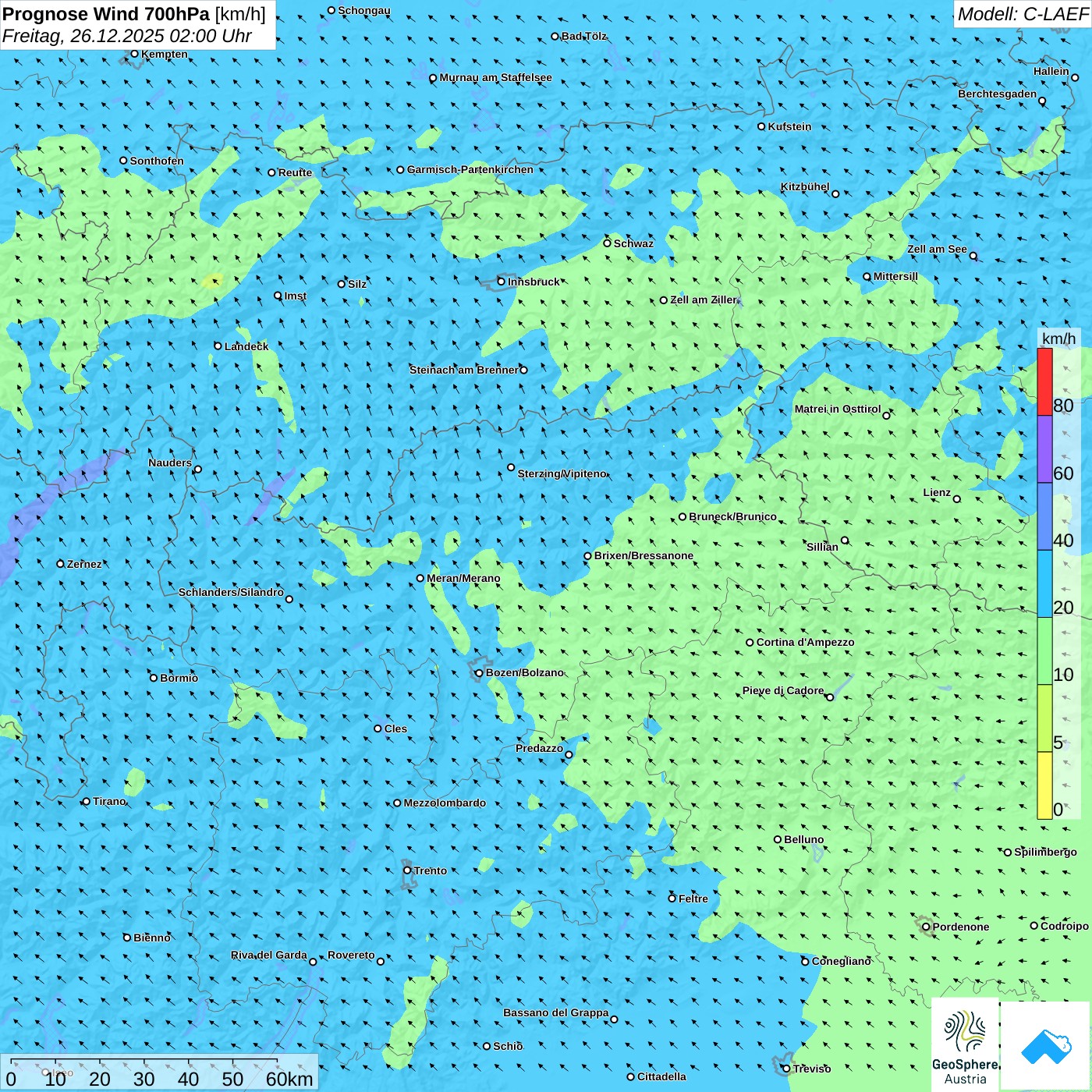Select the Meran/Merano city marker
Screen dimensions: 1092x1092
[420, 578]
